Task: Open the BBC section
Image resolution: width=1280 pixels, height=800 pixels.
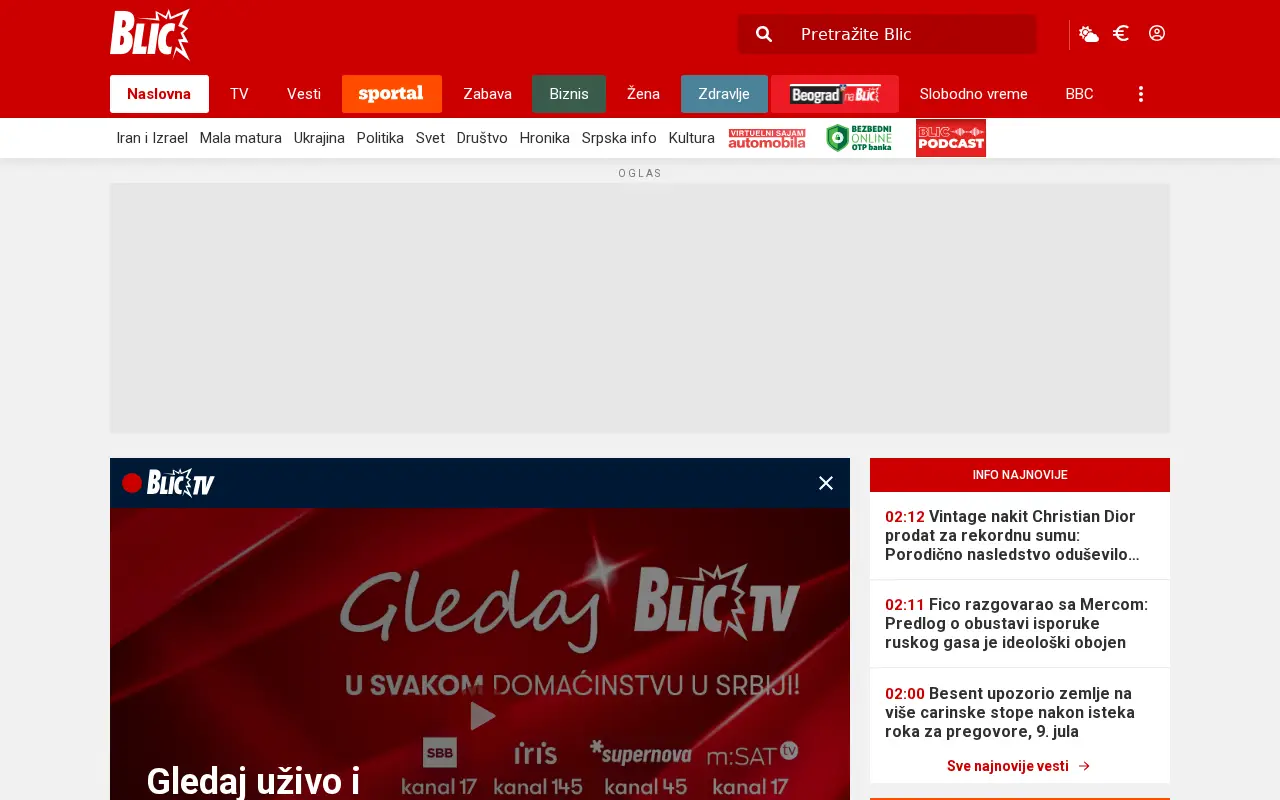Action: 1079,94
